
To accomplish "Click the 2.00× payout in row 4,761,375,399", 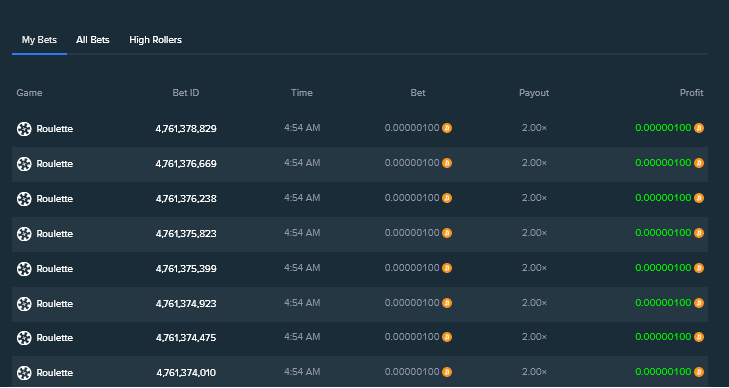I will pyautogui.click(x=534, y=268).
